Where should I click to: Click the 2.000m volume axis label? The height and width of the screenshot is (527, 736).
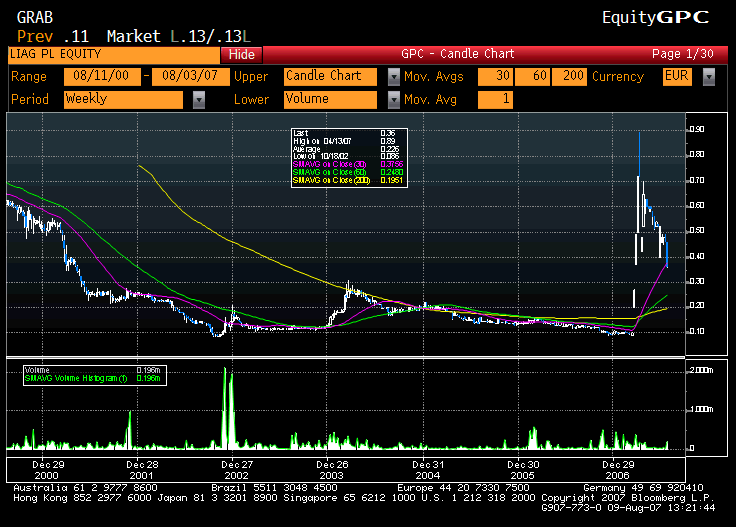point(701,370)
